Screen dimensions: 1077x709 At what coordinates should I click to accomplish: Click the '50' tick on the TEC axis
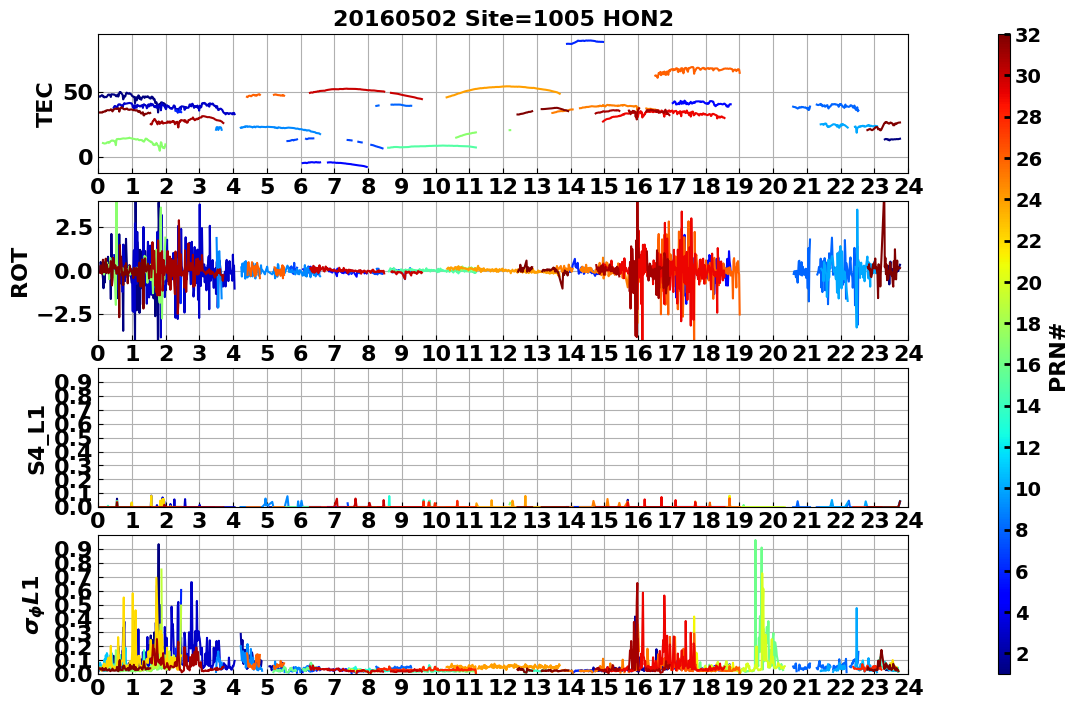pos(78,93)
